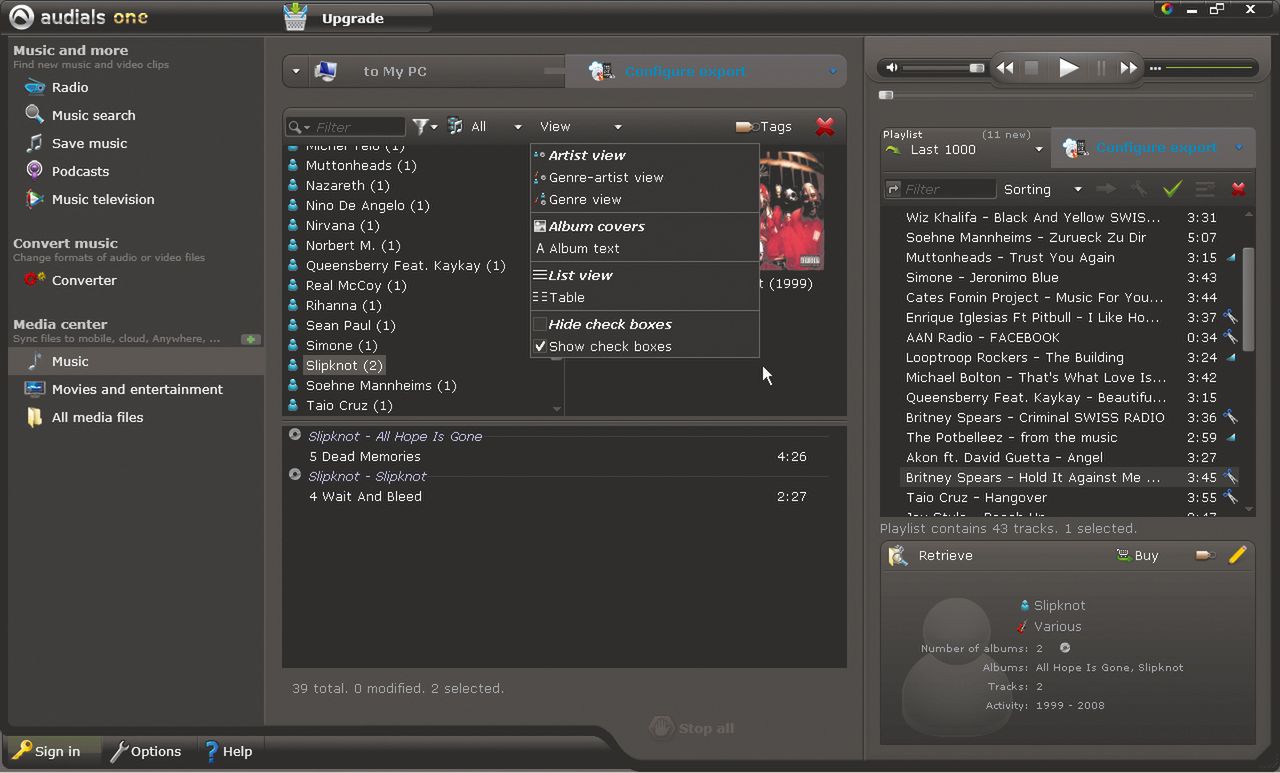
Task: Open Music search
Action: click(x=93, y=115)
